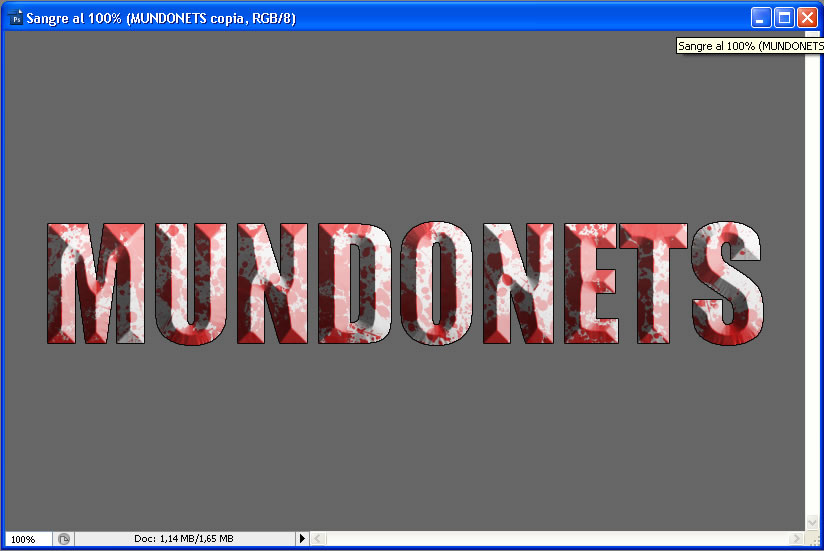Minimize the Sangre document window
This screenshot has height=551, width=824.
coord(760,18)
